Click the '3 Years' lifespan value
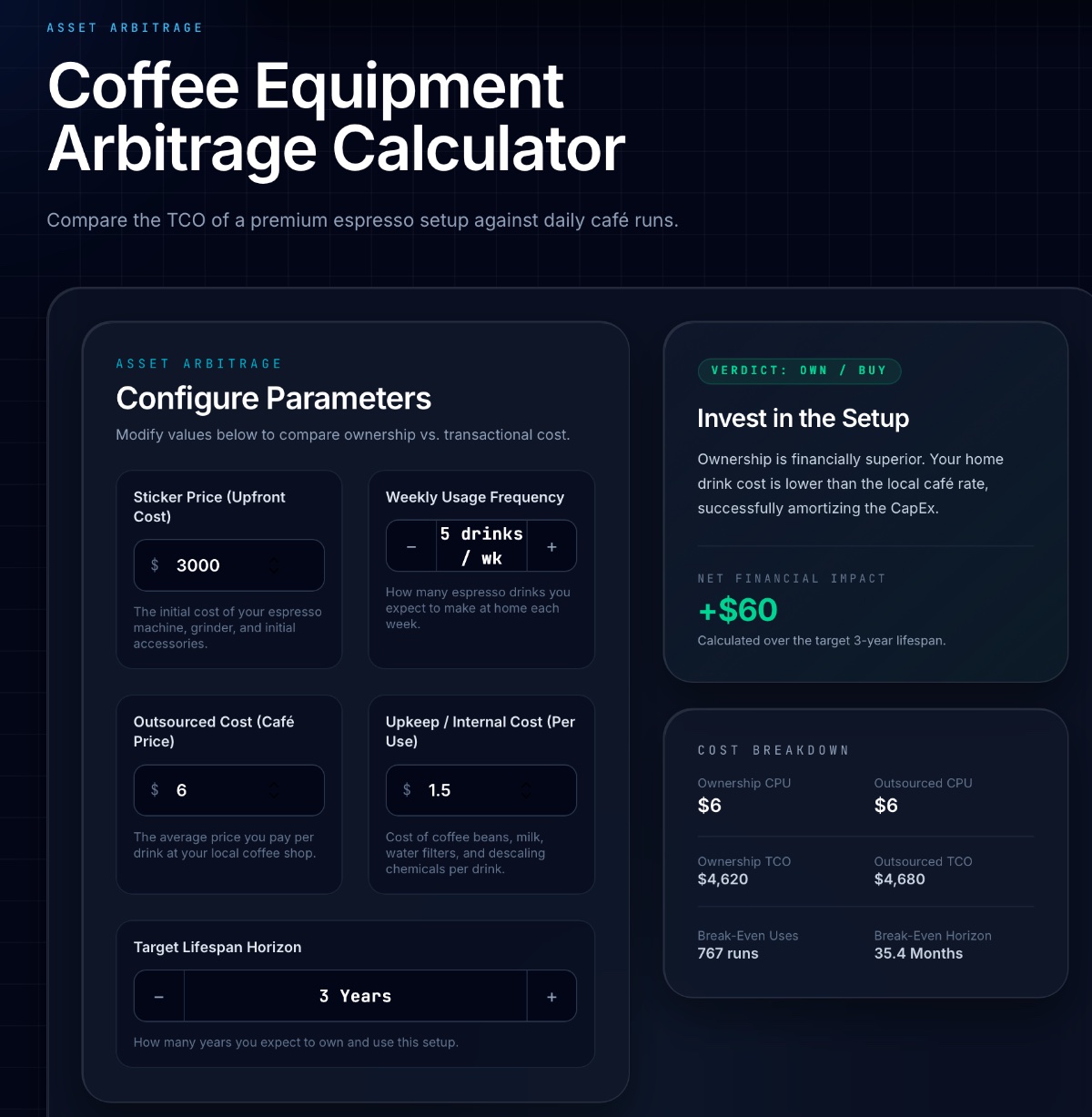The image size is (1092, 1117). 355,997
